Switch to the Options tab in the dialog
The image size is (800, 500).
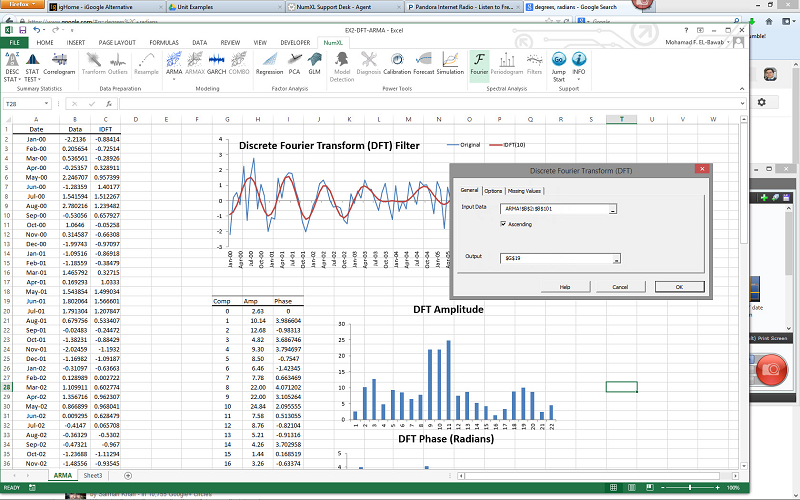pyautogui.click(x=493, y=190)
